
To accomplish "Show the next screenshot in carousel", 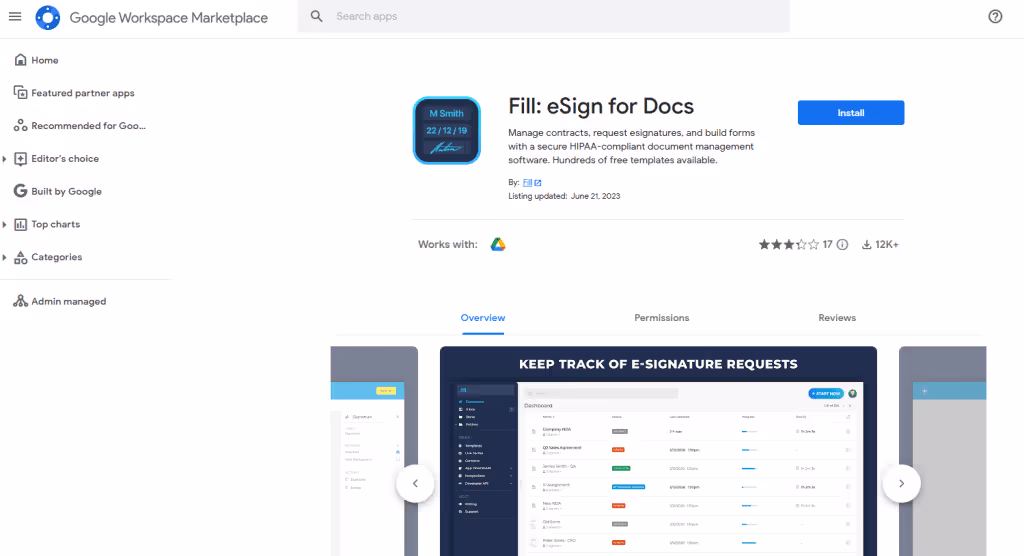I will pyautogui.click(x=901, y=483).
